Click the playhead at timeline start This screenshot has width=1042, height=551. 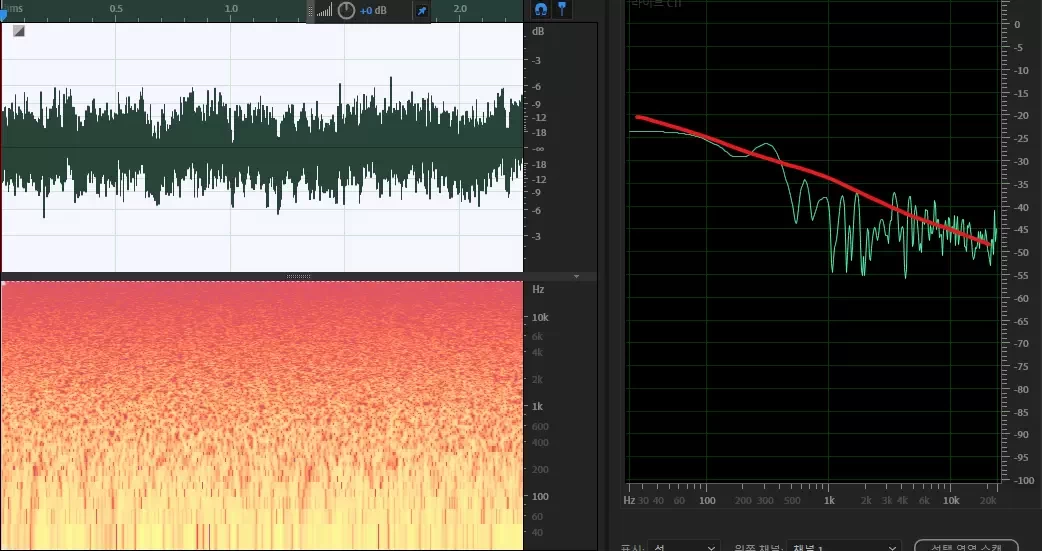click(3, 12)
